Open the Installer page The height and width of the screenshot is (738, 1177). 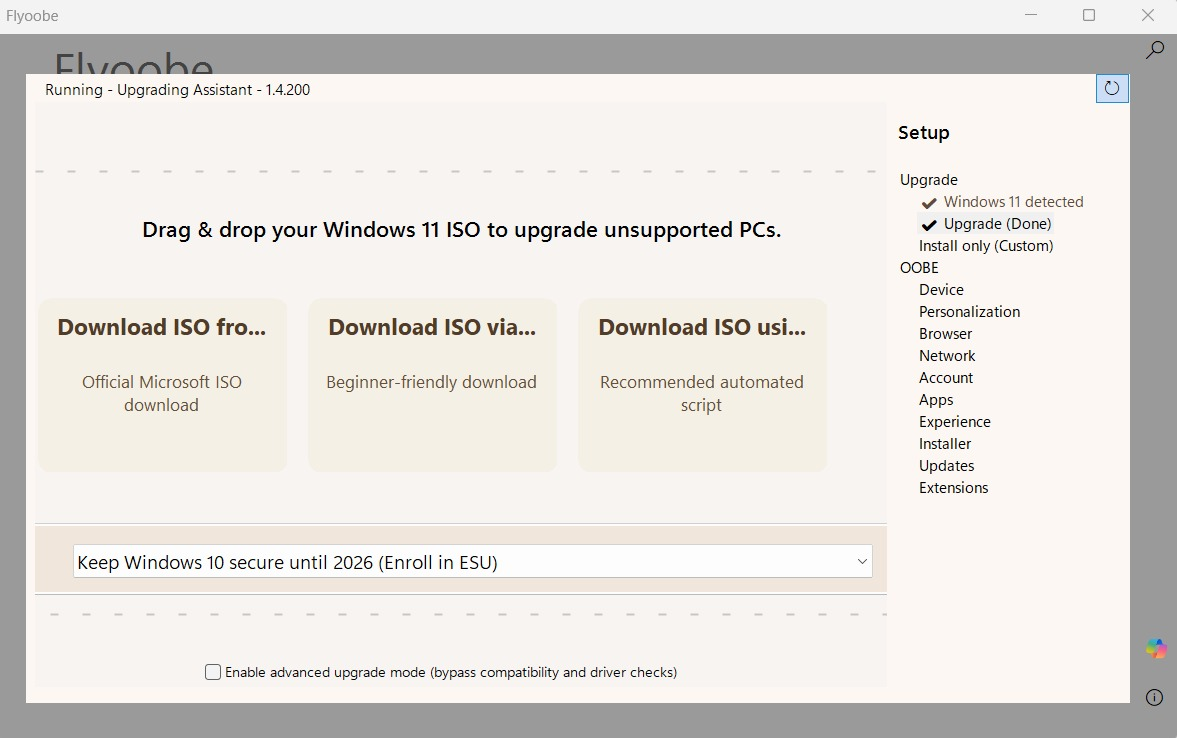(x=945, y=444)
